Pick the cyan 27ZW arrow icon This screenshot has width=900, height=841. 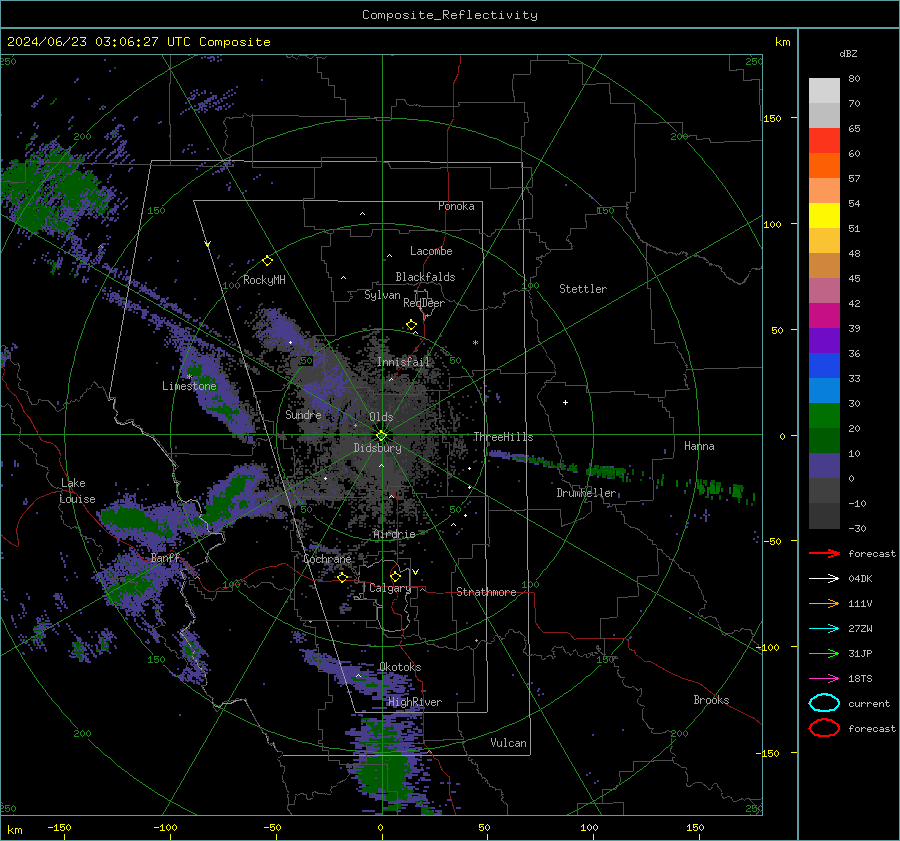point(824,629)
